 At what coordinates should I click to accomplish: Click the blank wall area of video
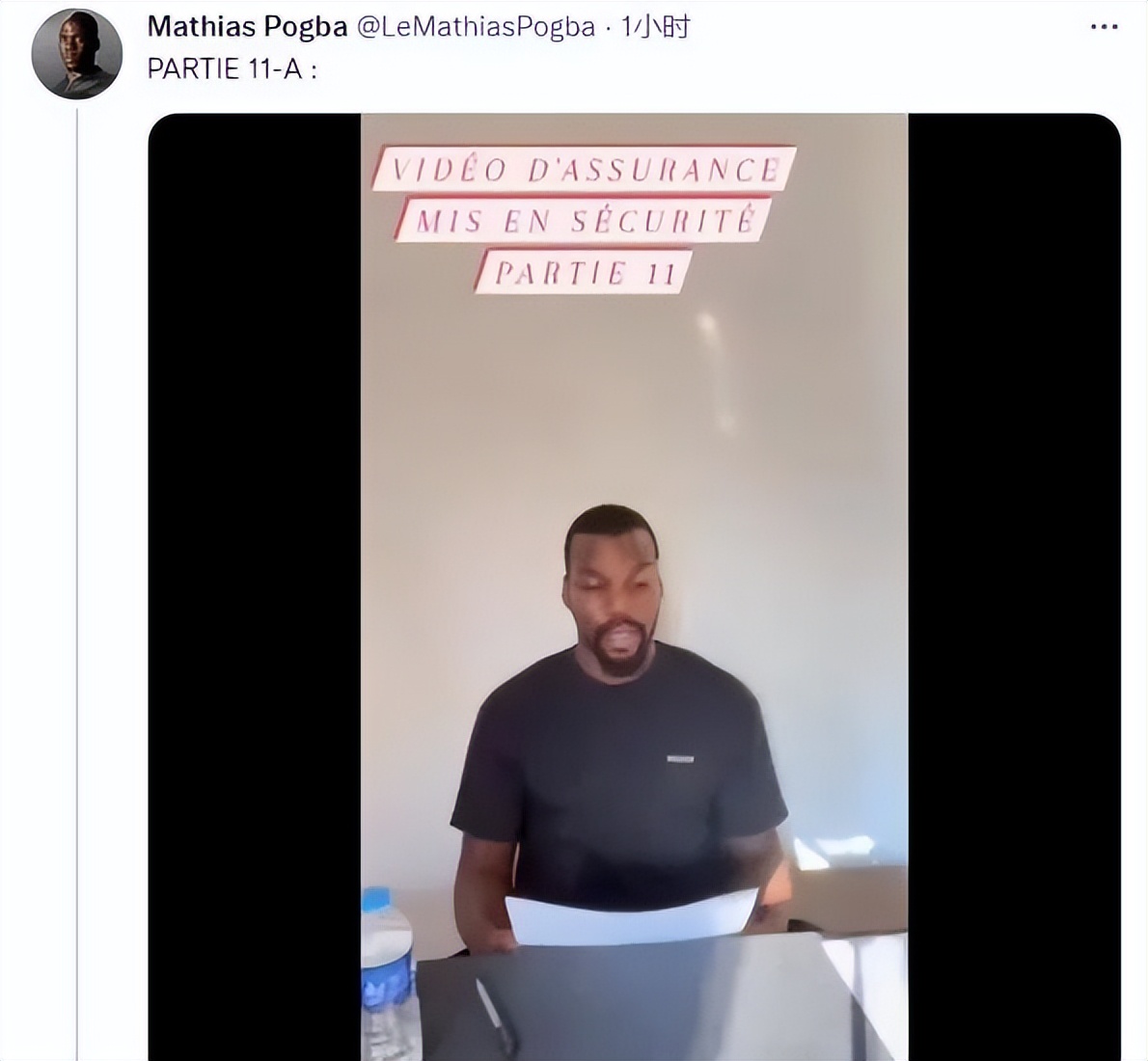point(634,410)
